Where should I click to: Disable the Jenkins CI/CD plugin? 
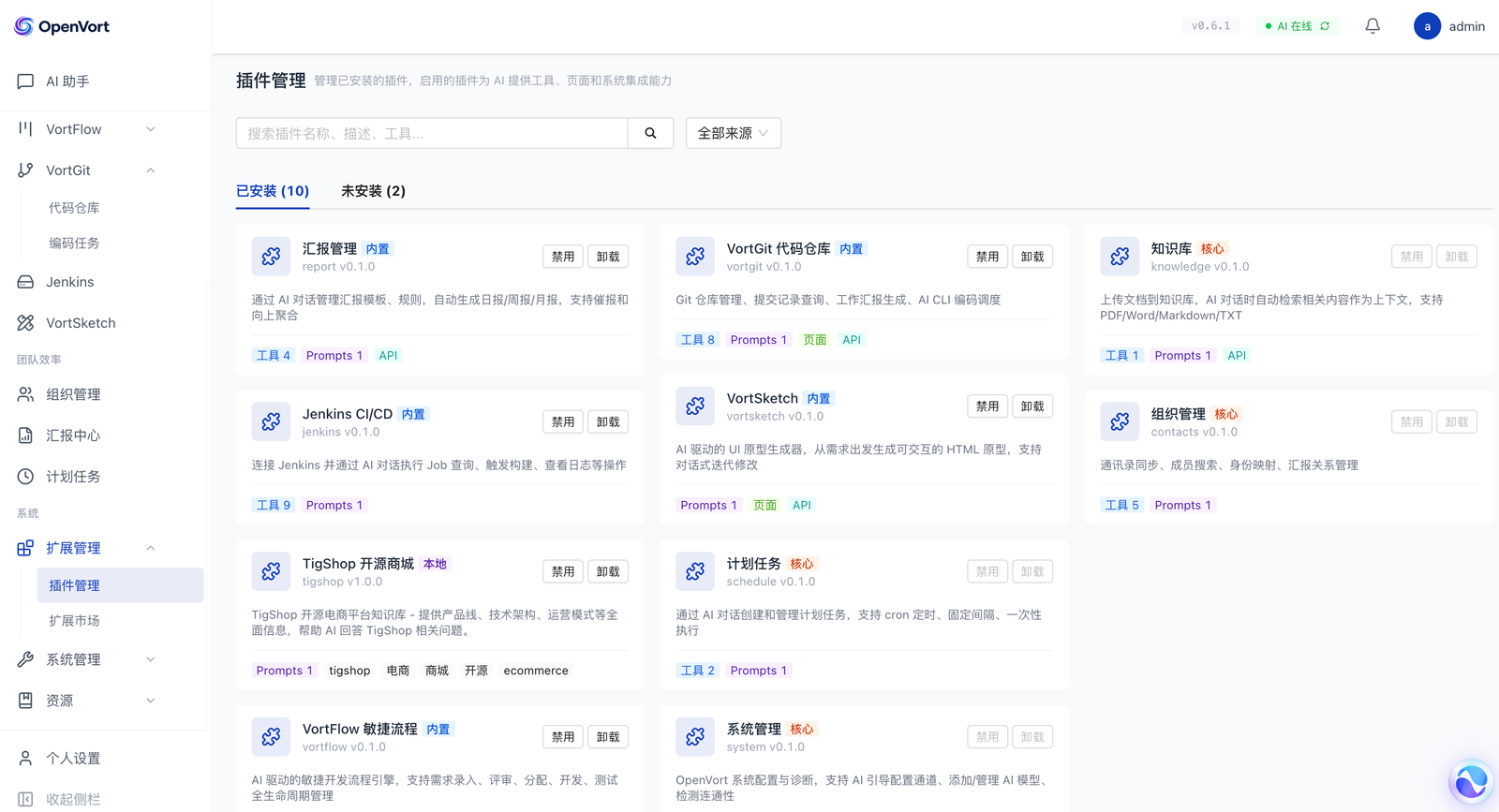[x=563, y=422]
